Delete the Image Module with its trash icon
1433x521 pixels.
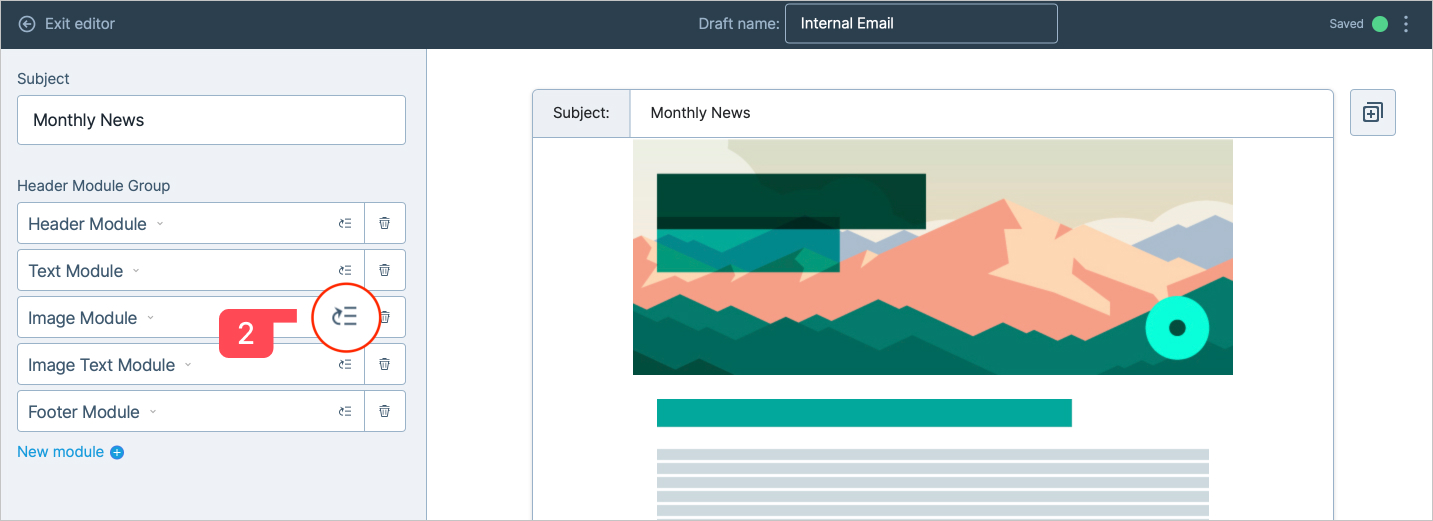pyautogui.click(x=385, y=317)
